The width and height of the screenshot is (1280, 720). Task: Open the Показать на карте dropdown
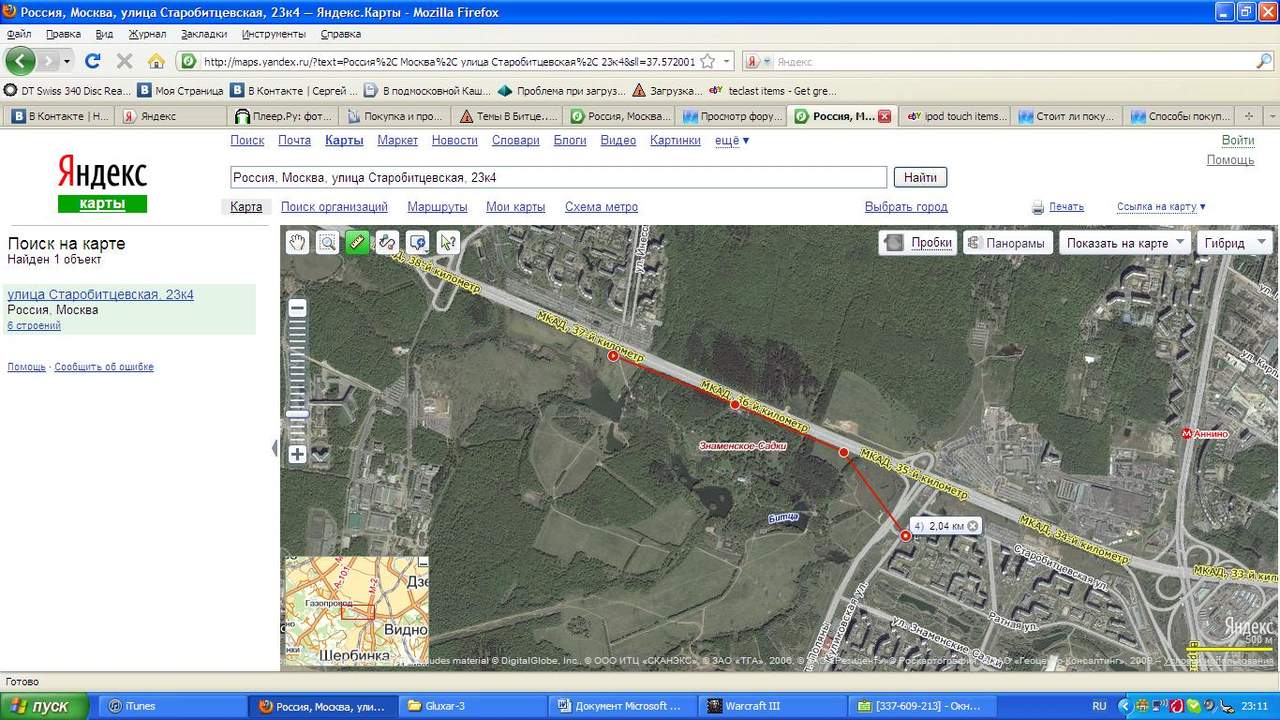point(1125,243)
